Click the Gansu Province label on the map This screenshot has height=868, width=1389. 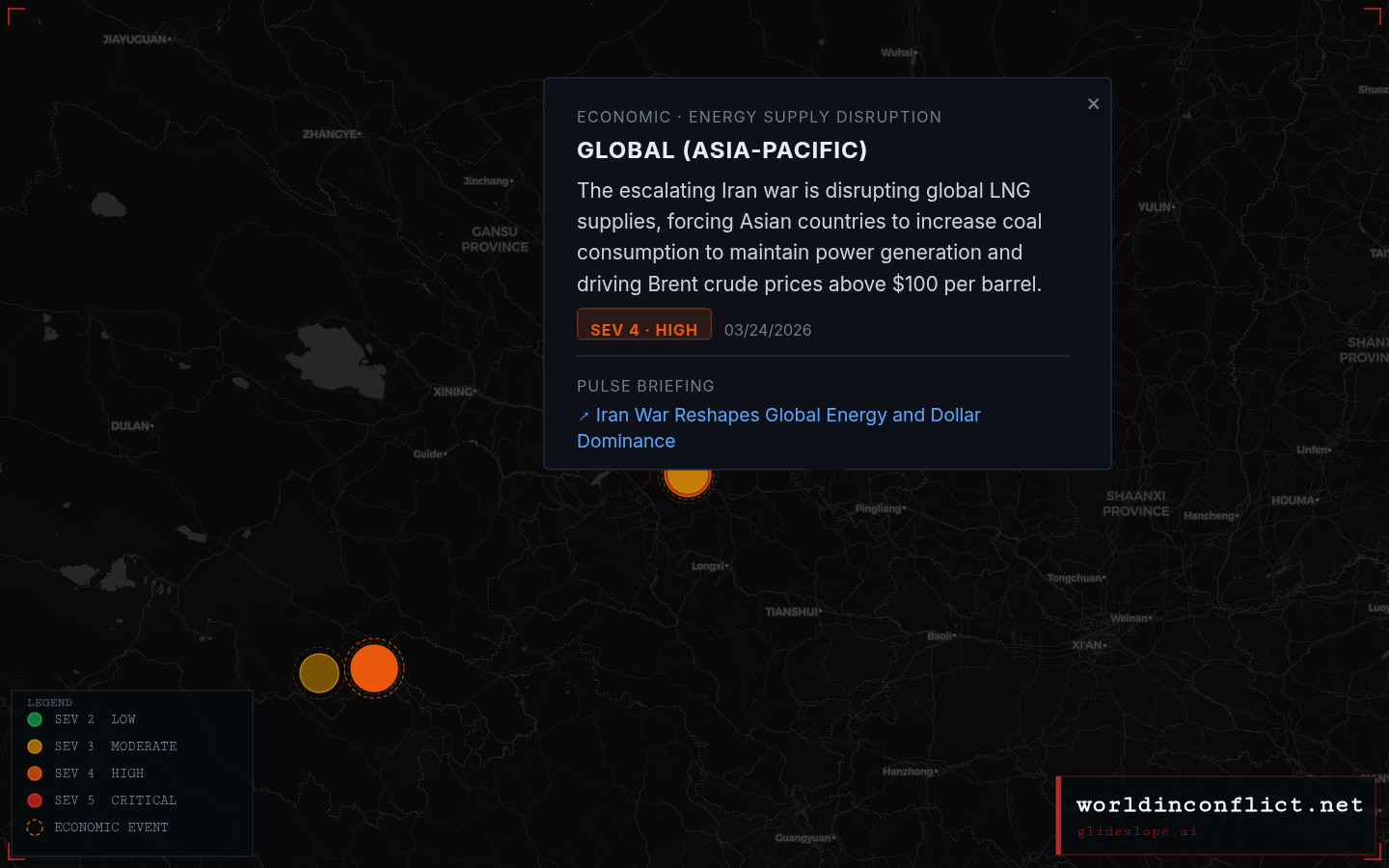(x=495, y=239)
